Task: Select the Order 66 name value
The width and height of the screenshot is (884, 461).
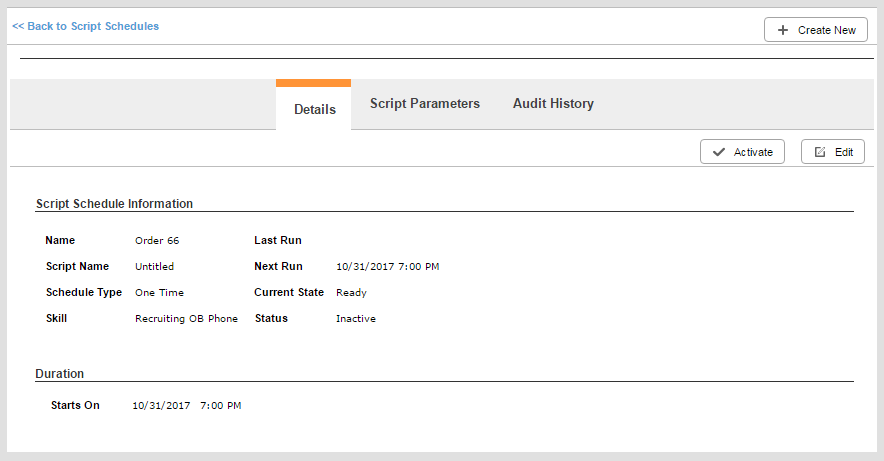Action: [x=157, y=241]
